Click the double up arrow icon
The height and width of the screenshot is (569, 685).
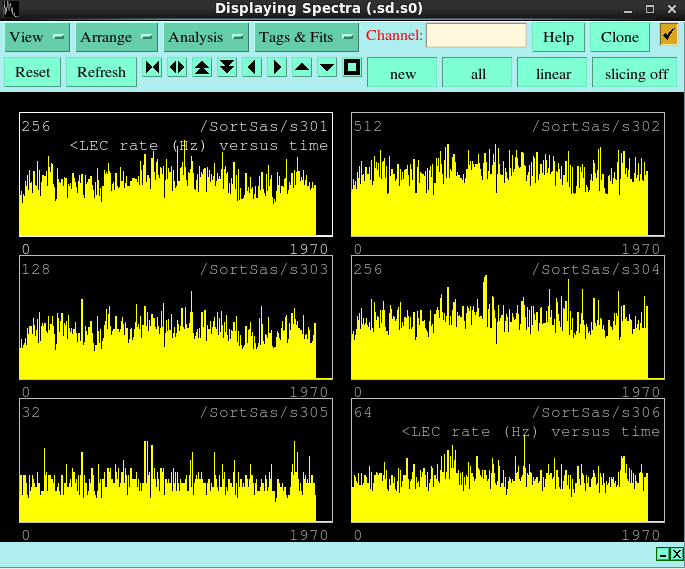pyautogui.click(x=202, y=68)
